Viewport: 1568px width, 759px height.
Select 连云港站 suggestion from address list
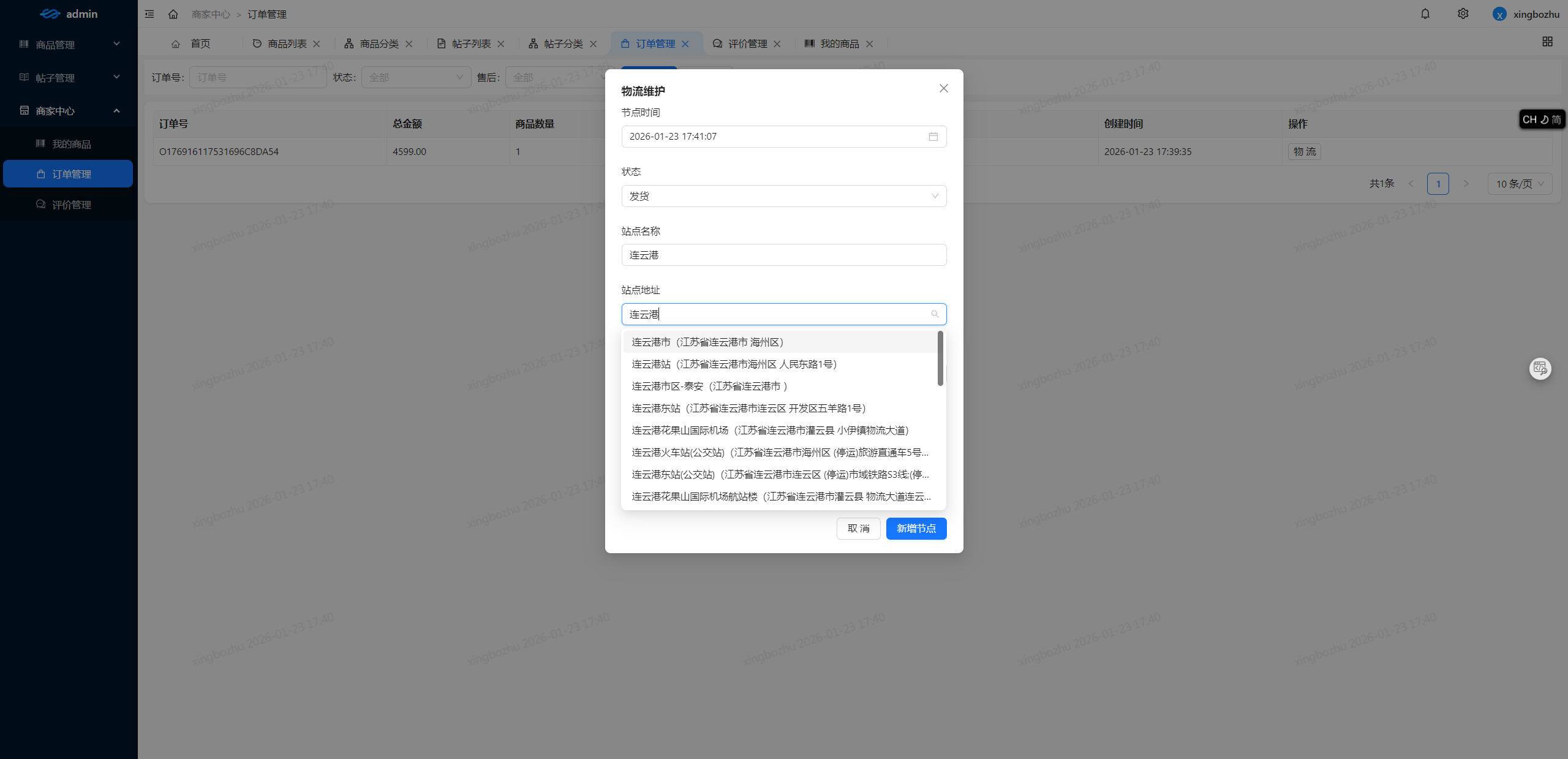(x=734, y=364)
